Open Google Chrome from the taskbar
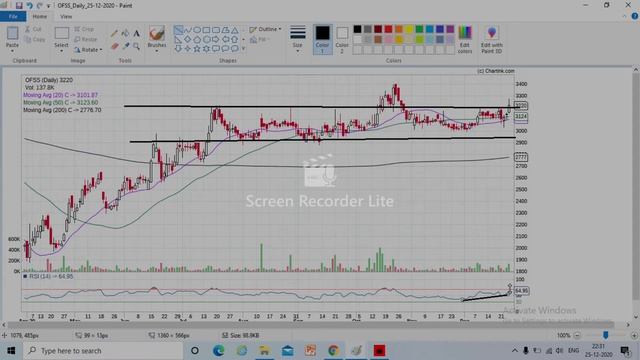 pos(333,351)
